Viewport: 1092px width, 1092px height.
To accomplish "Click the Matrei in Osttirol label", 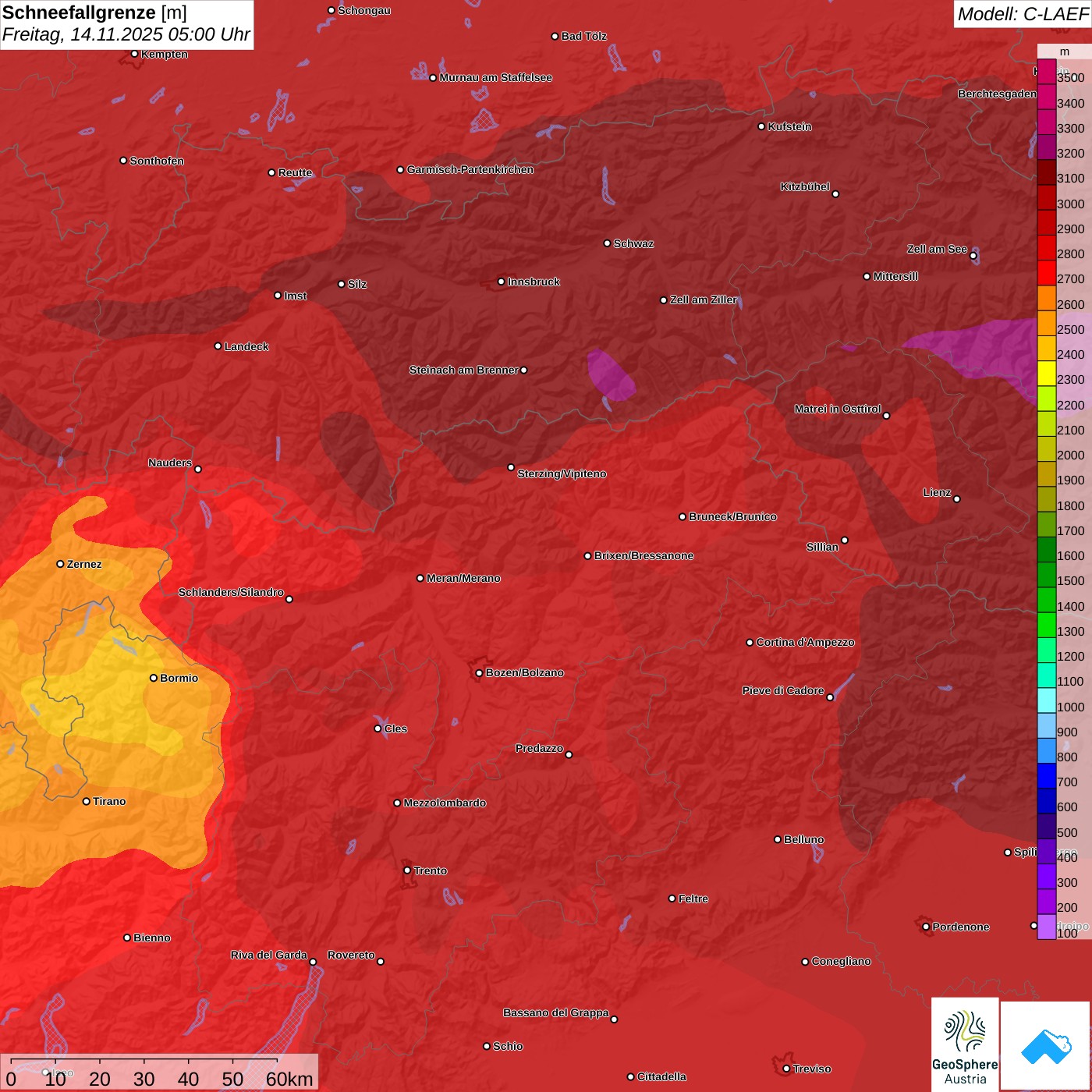I will (x=838, y=409).
